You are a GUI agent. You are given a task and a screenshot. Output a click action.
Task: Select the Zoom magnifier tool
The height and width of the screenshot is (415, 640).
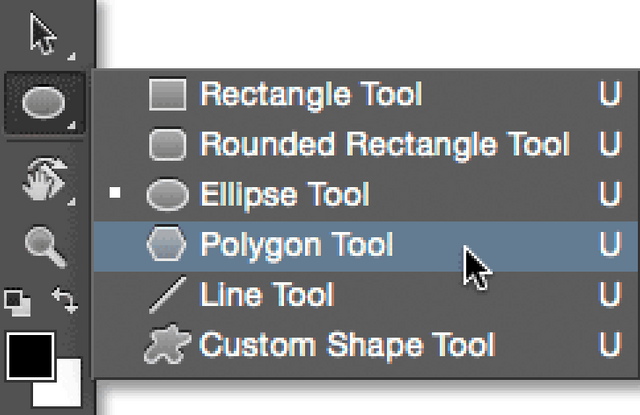click(x=45, y=247)
